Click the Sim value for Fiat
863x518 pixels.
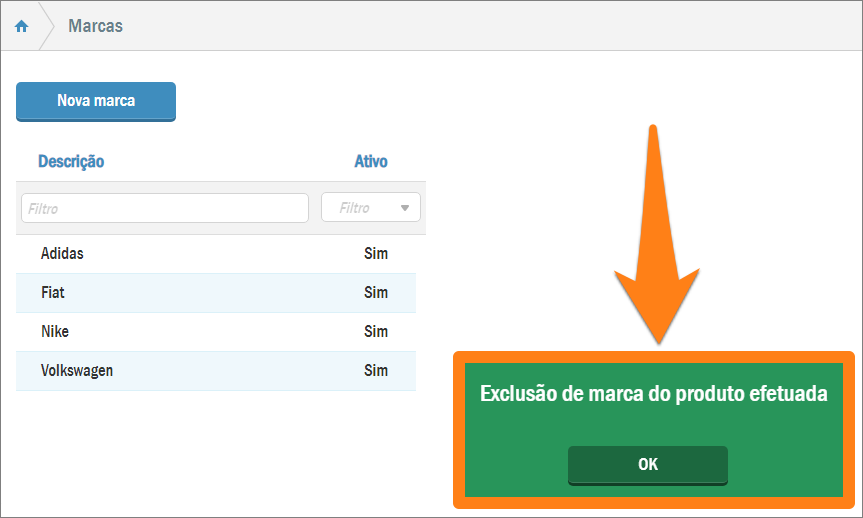click(x=376, y=293)
